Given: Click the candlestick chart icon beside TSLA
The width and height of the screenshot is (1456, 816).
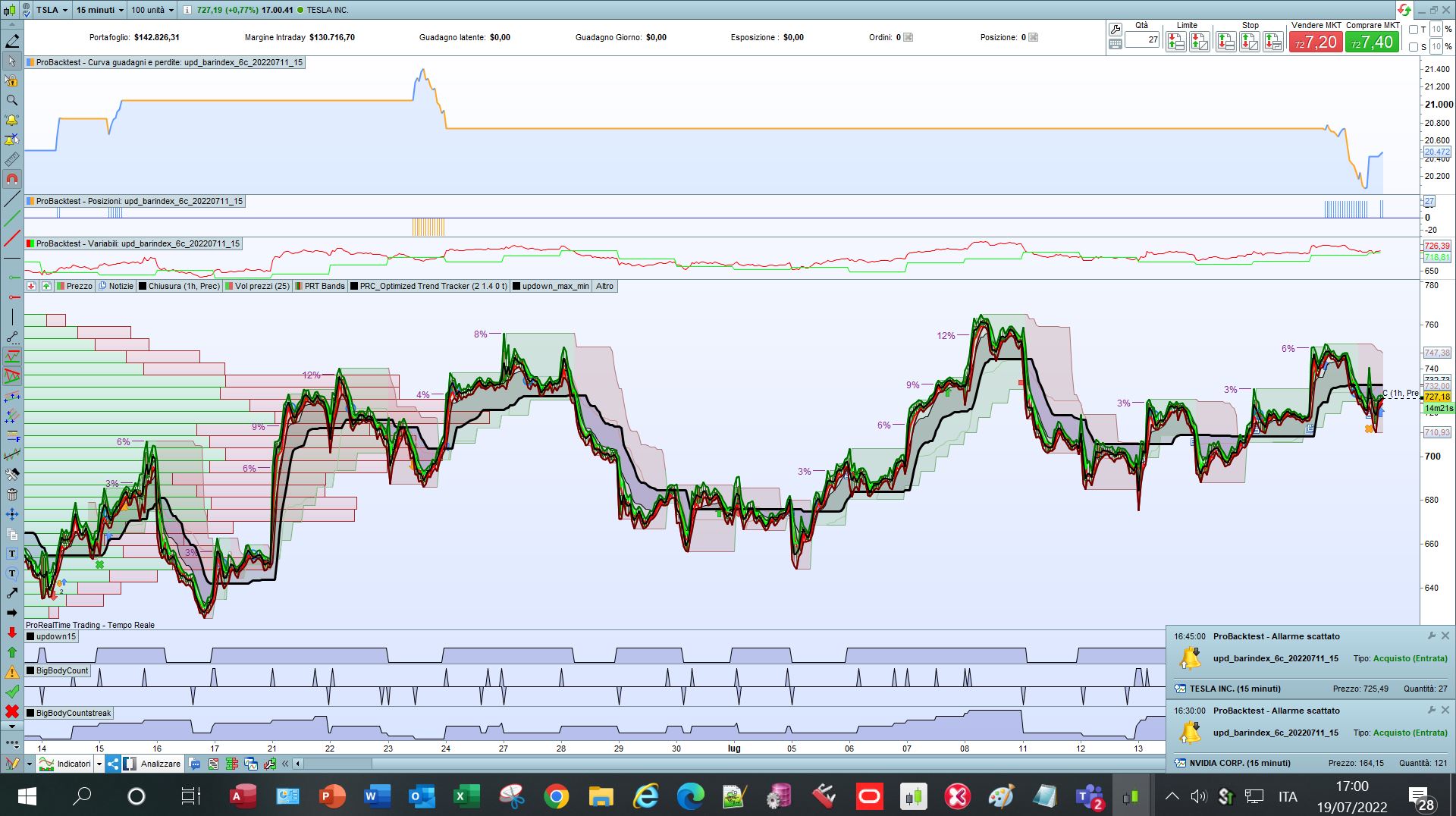Looking at the screenshot, I should tap(10, 10).
